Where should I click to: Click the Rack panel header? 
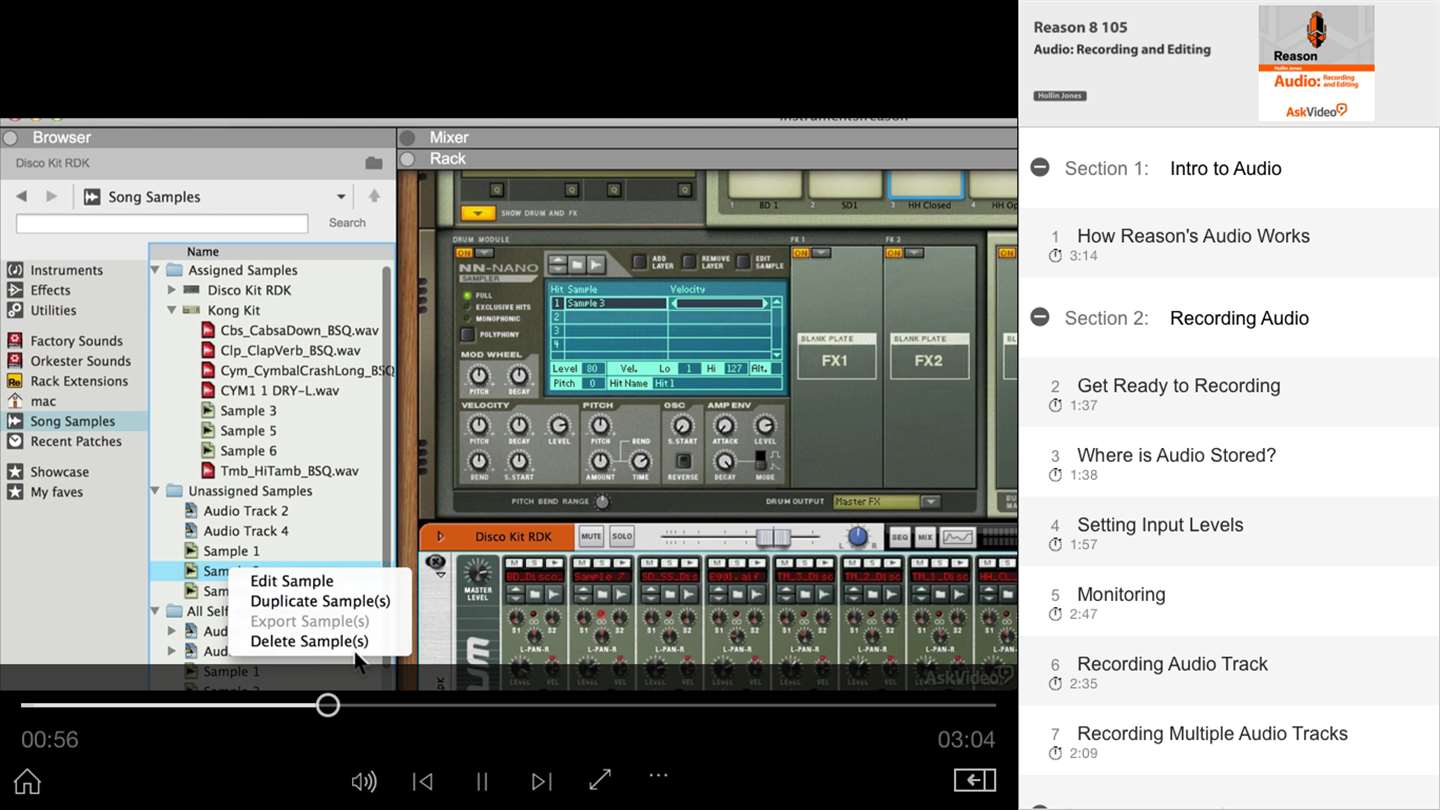tap(707, 158)
